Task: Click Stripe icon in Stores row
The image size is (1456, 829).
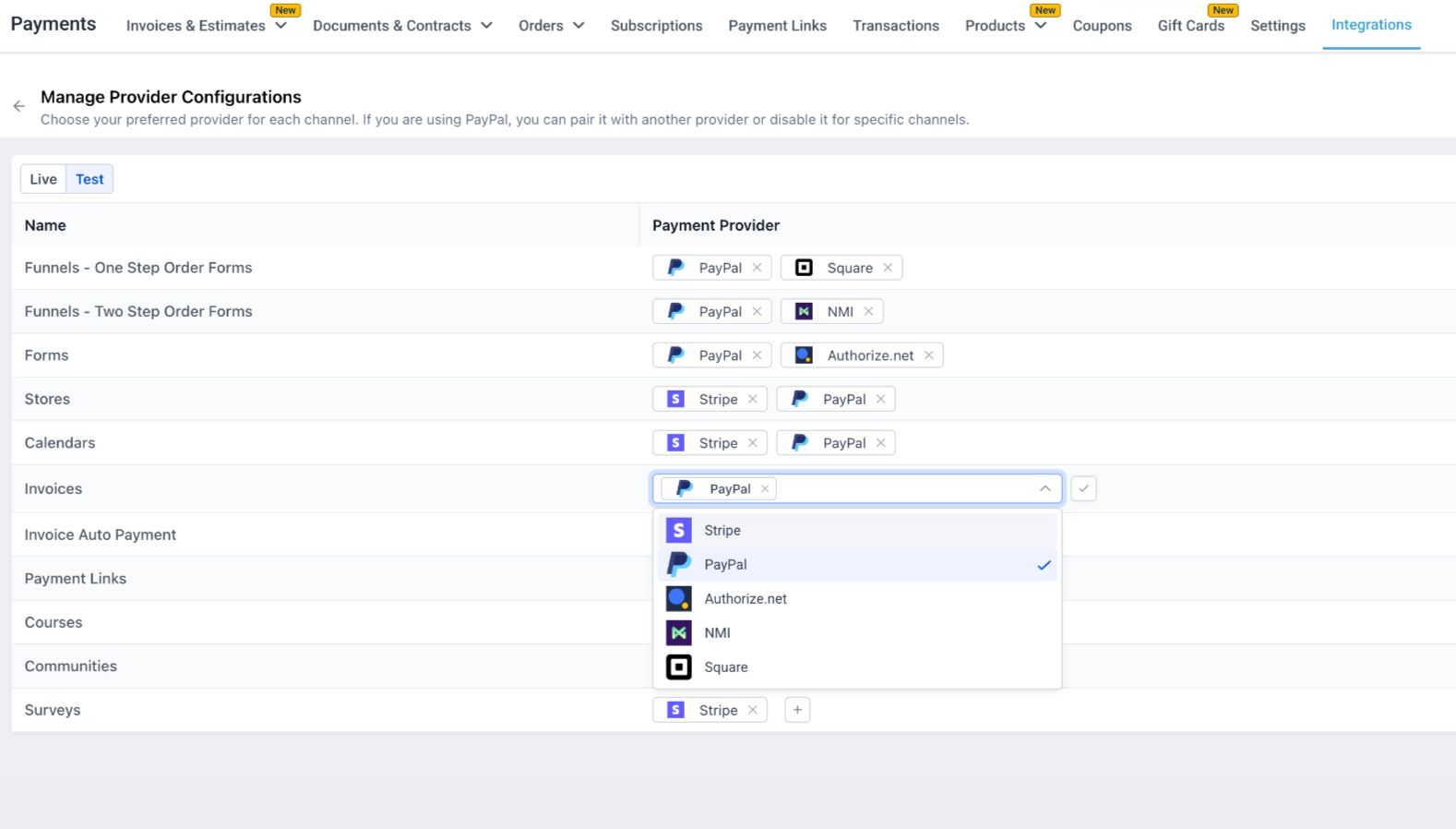Action: (675, 399)
